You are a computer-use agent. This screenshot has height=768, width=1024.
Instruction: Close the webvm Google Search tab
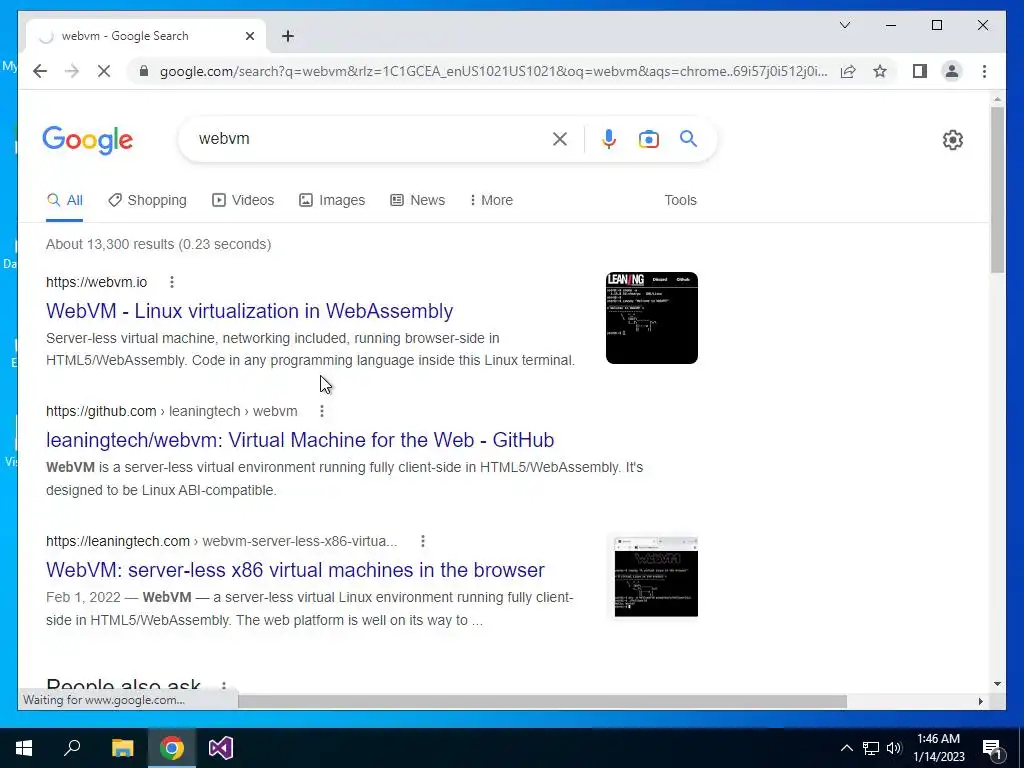249,36
